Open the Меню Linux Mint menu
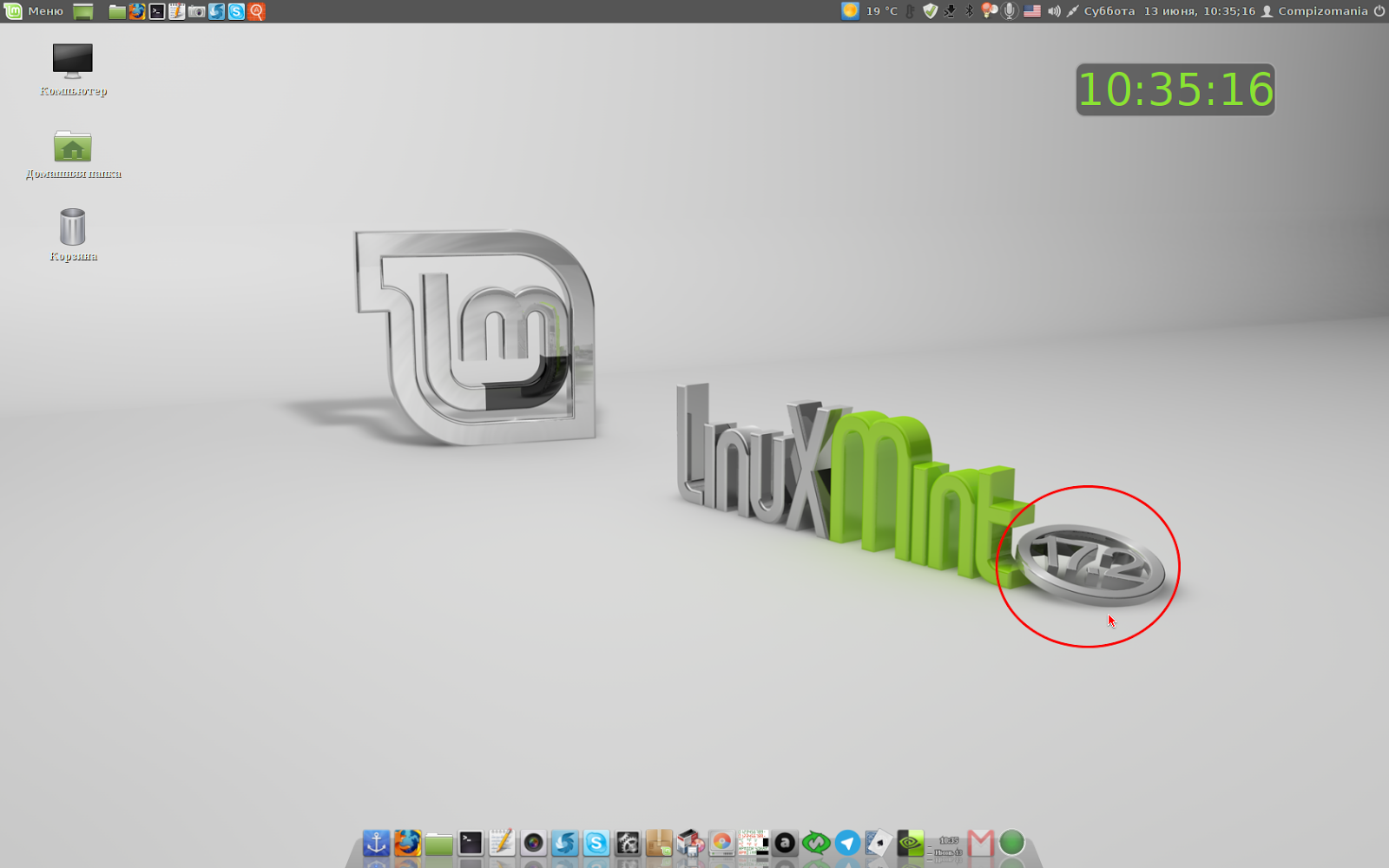1389x868 pixels. [x=34, y=11]
